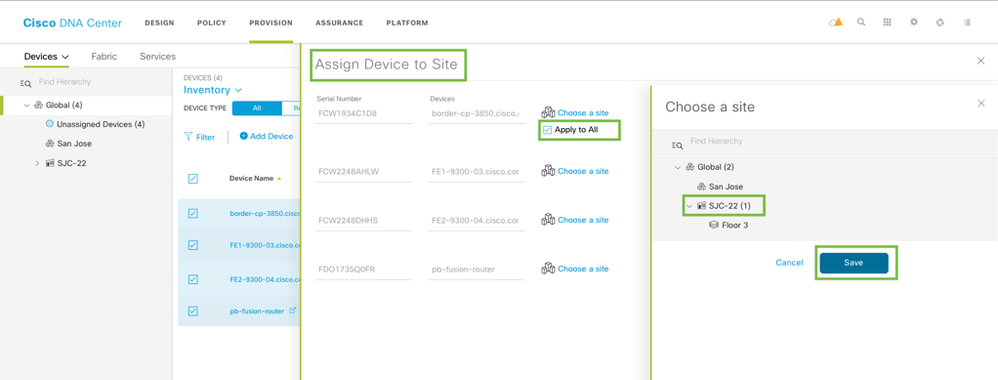This screenshot has height=380, width=998.
Task: Open the Cisco DNA Center home logo
Action: (73, 24)
